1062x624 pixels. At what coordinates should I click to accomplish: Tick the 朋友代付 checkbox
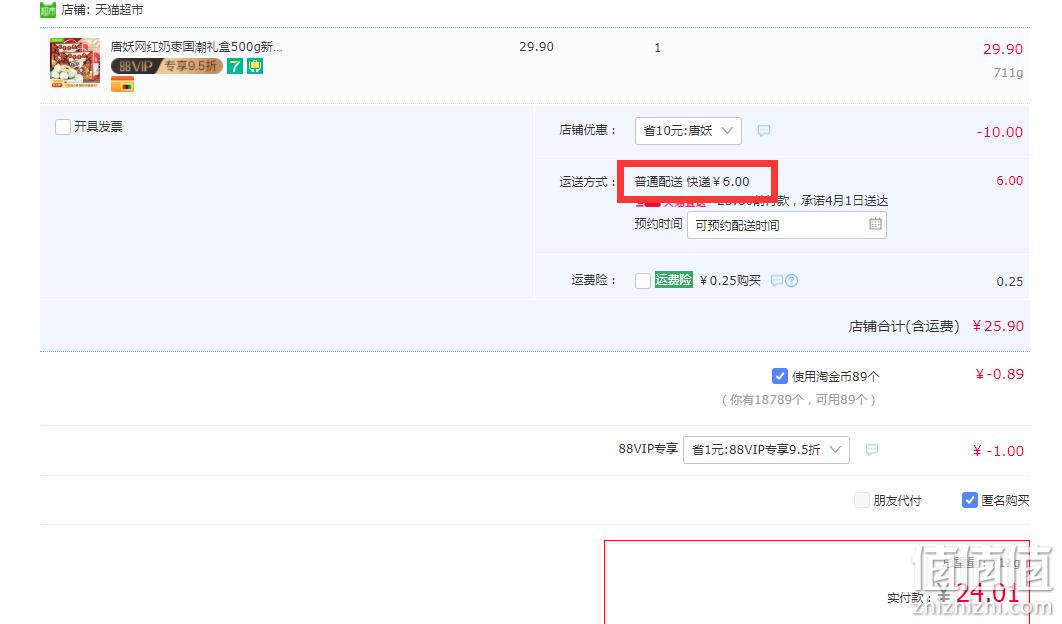coord(862,500)
